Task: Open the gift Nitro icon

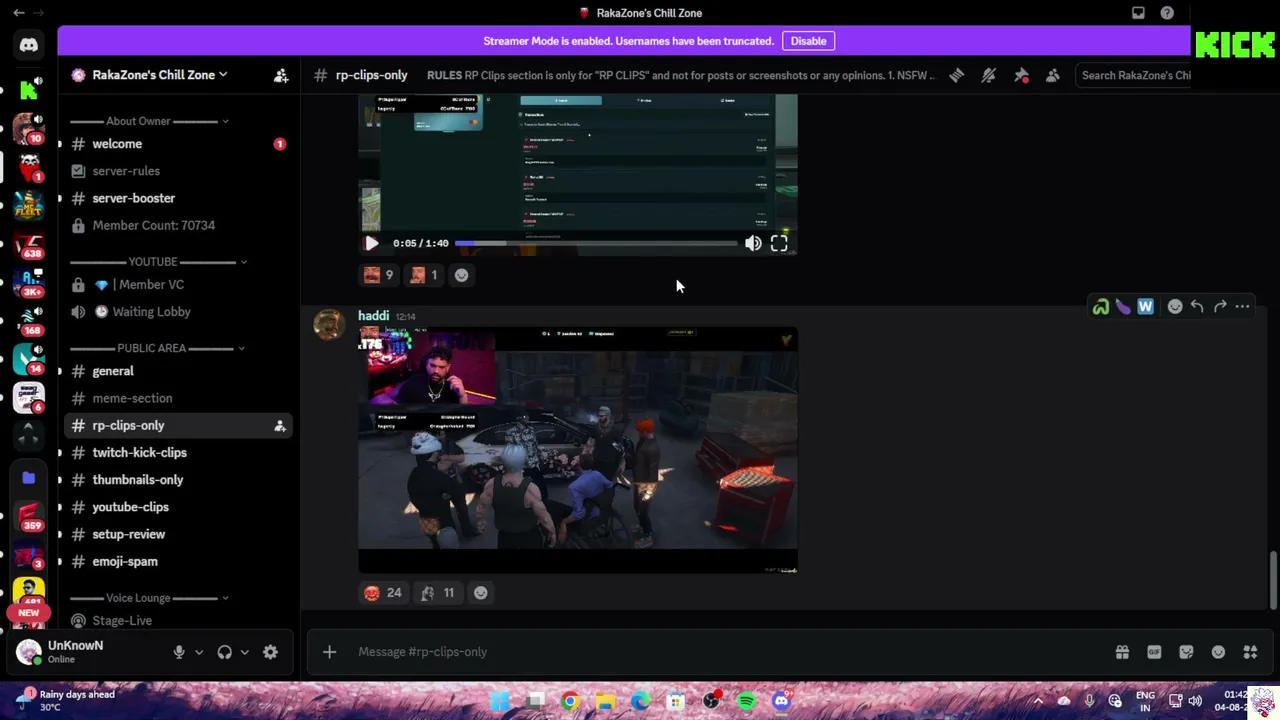Action: coord(1122,652)
